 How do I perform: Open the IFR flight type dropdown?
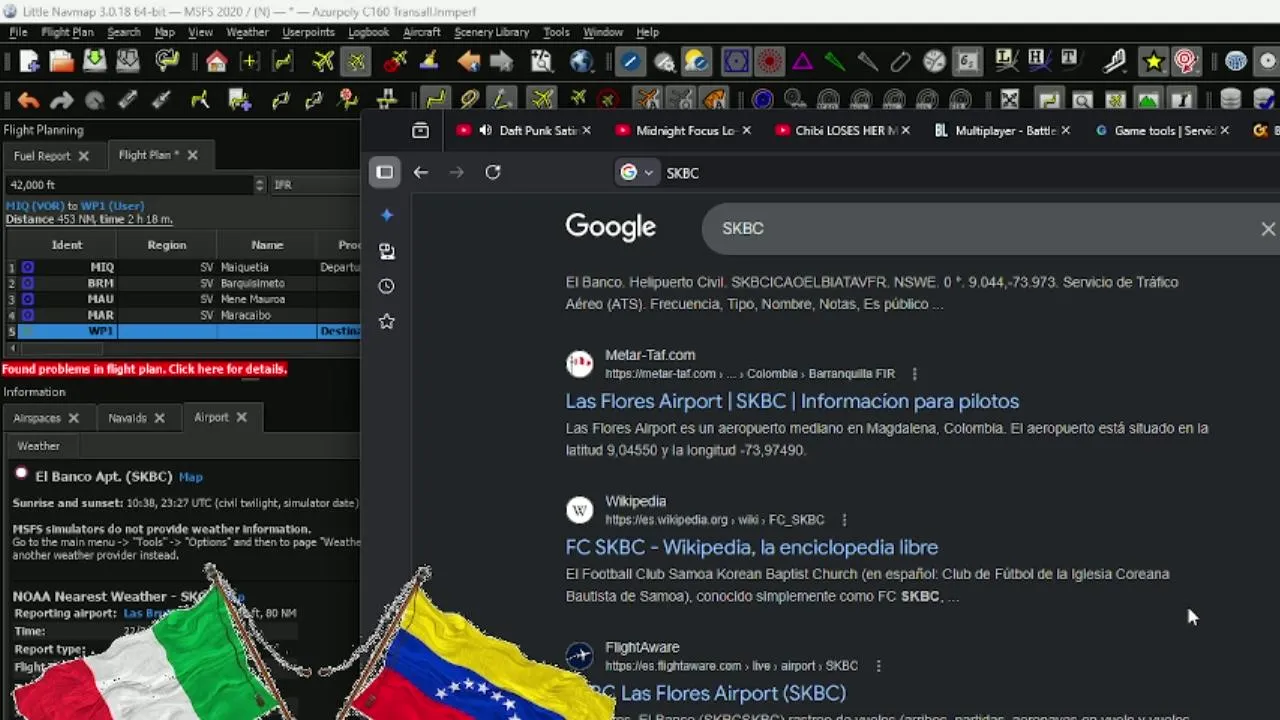click(x=314, y=184)
